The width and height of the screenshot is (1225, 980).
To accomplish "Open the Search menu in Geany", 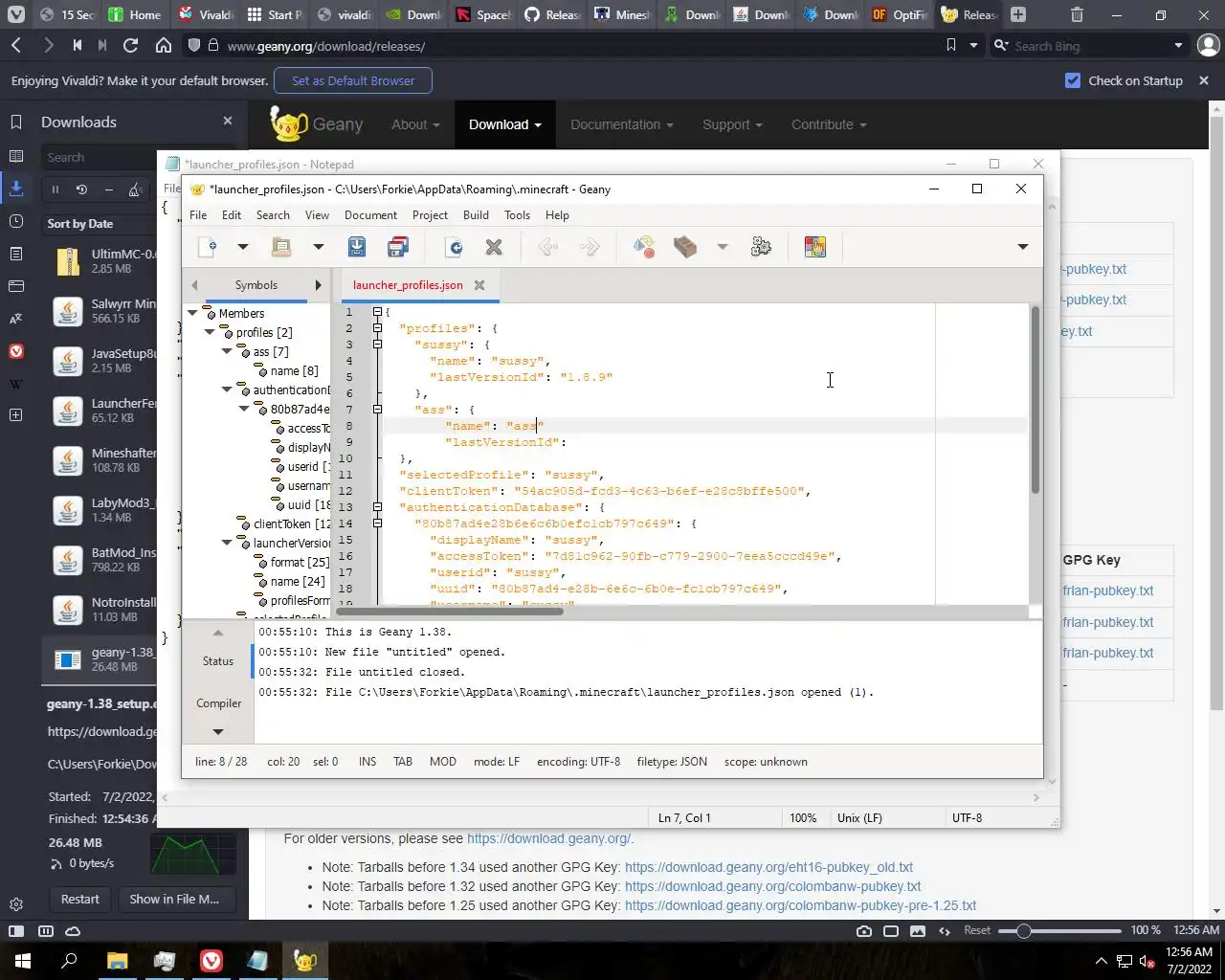I will click(273, 215).
